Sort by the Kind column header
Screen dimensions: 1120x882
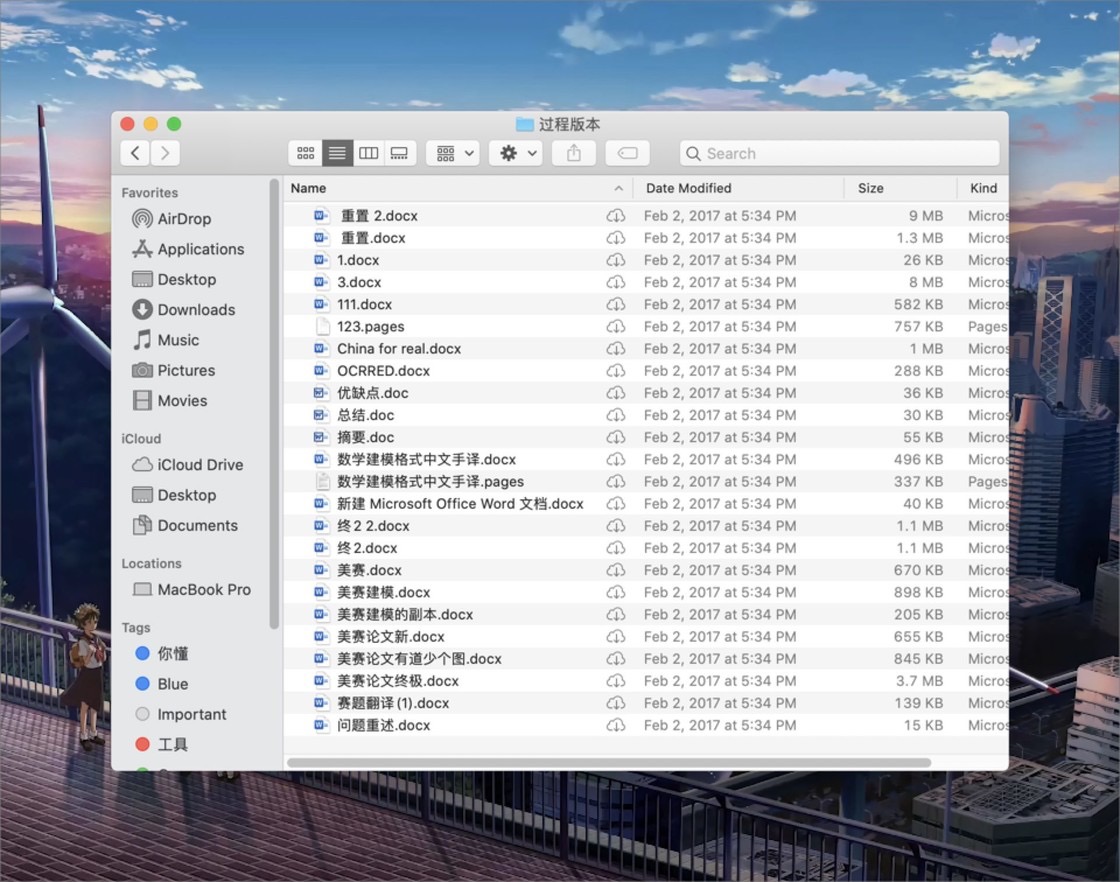tap(983, 189)
